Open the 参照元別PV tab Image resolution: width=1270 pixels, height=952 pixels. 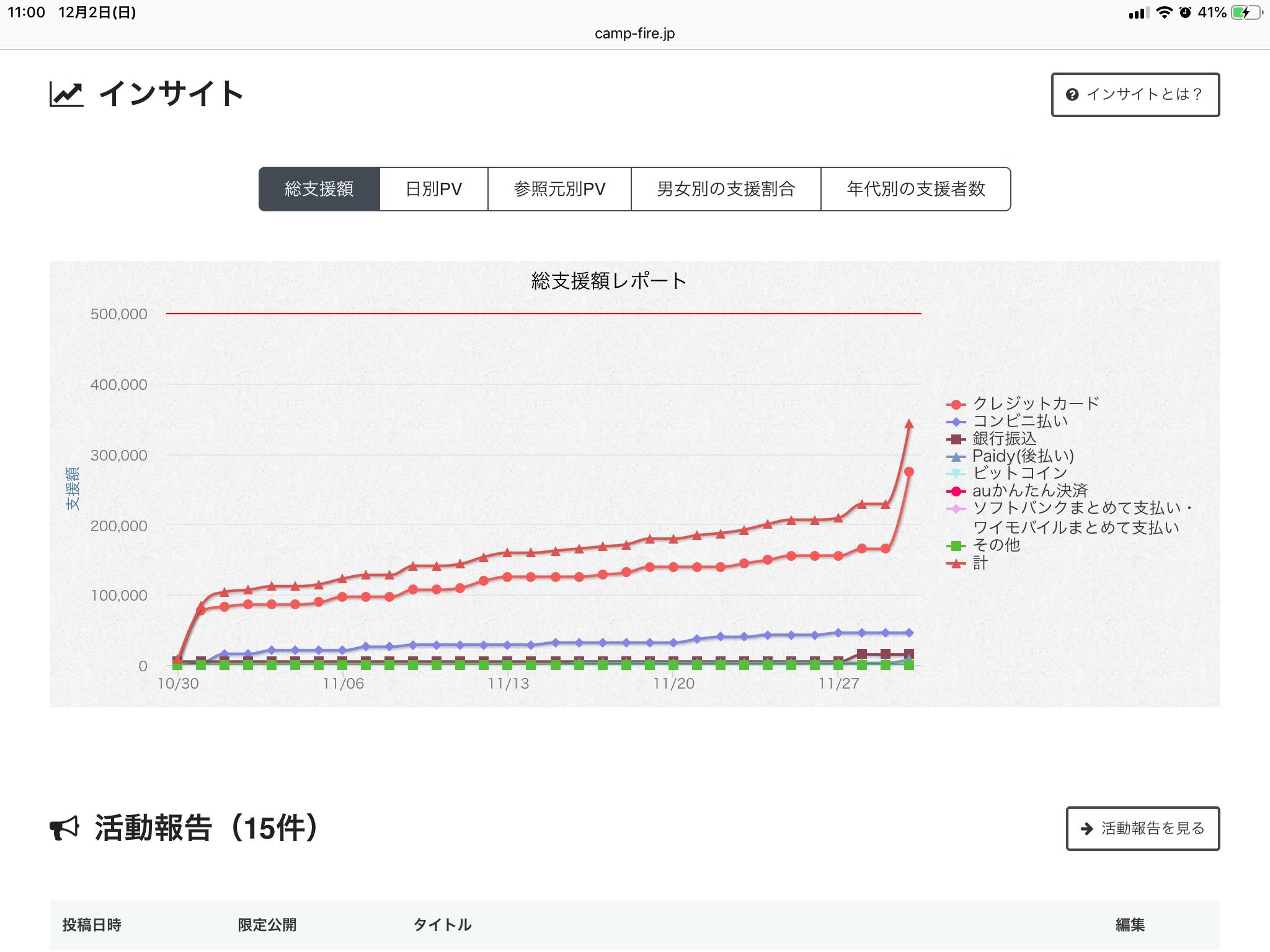point(559,189)
